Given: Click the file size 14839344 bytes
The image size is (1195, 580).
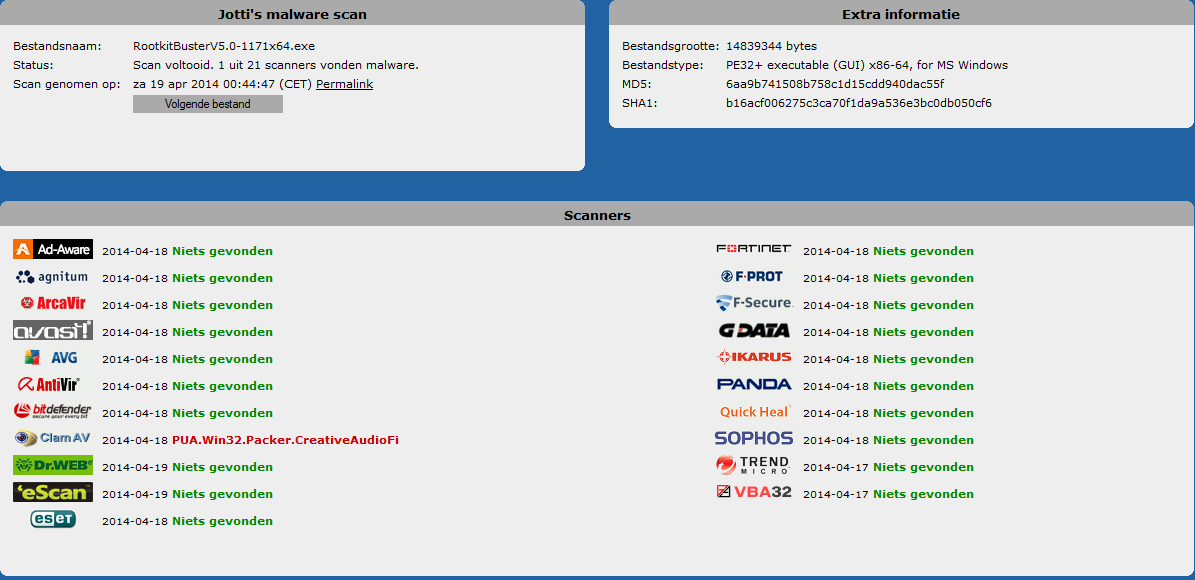Looking at the screenshot, I should [771, 46].
